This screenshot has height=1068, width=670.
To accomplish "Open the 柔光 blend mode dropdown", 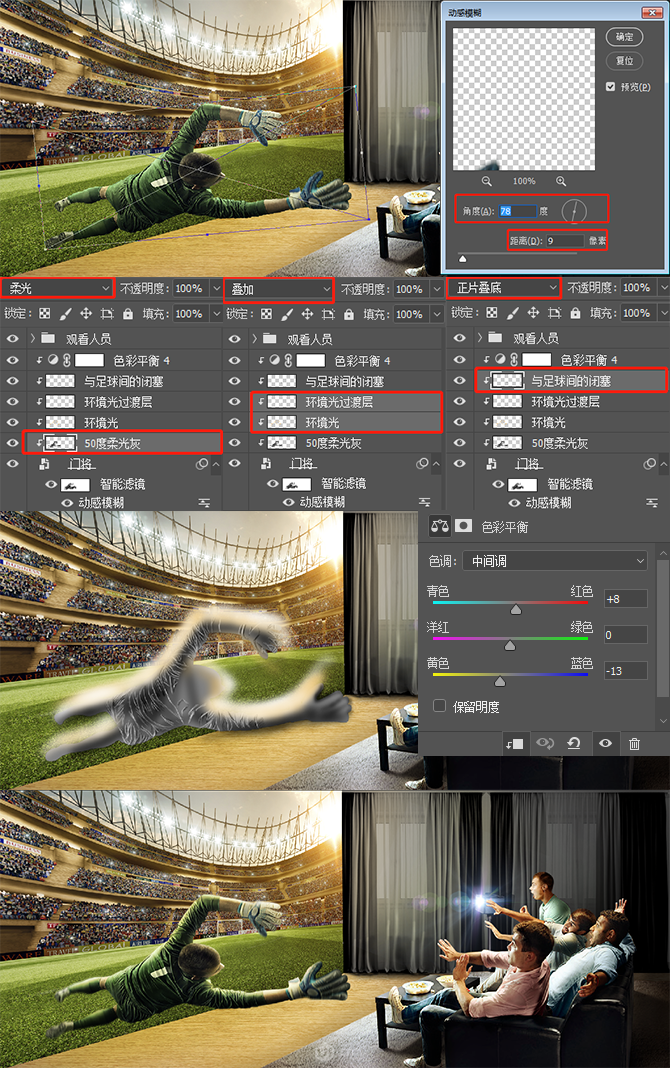I will point(57,288).
